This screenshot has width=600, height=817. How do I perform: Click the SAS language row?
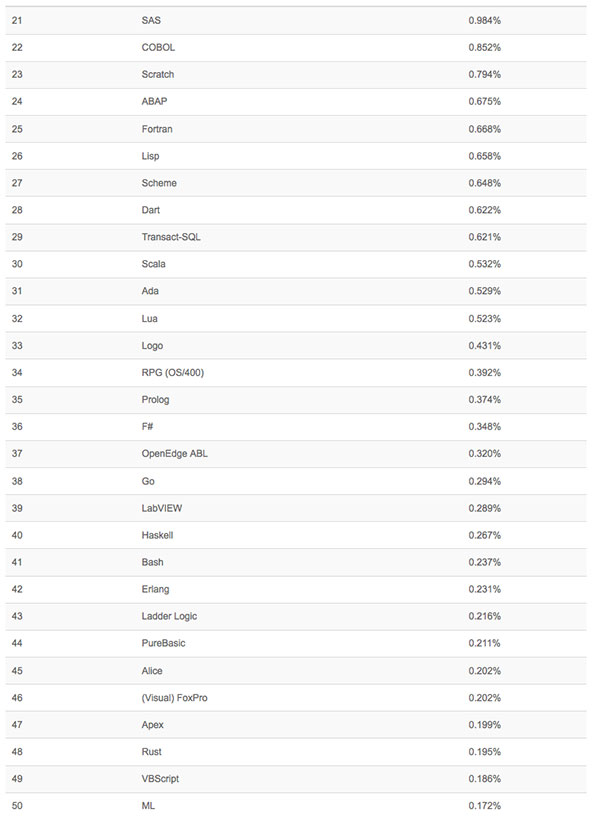[x=296, y=20]
